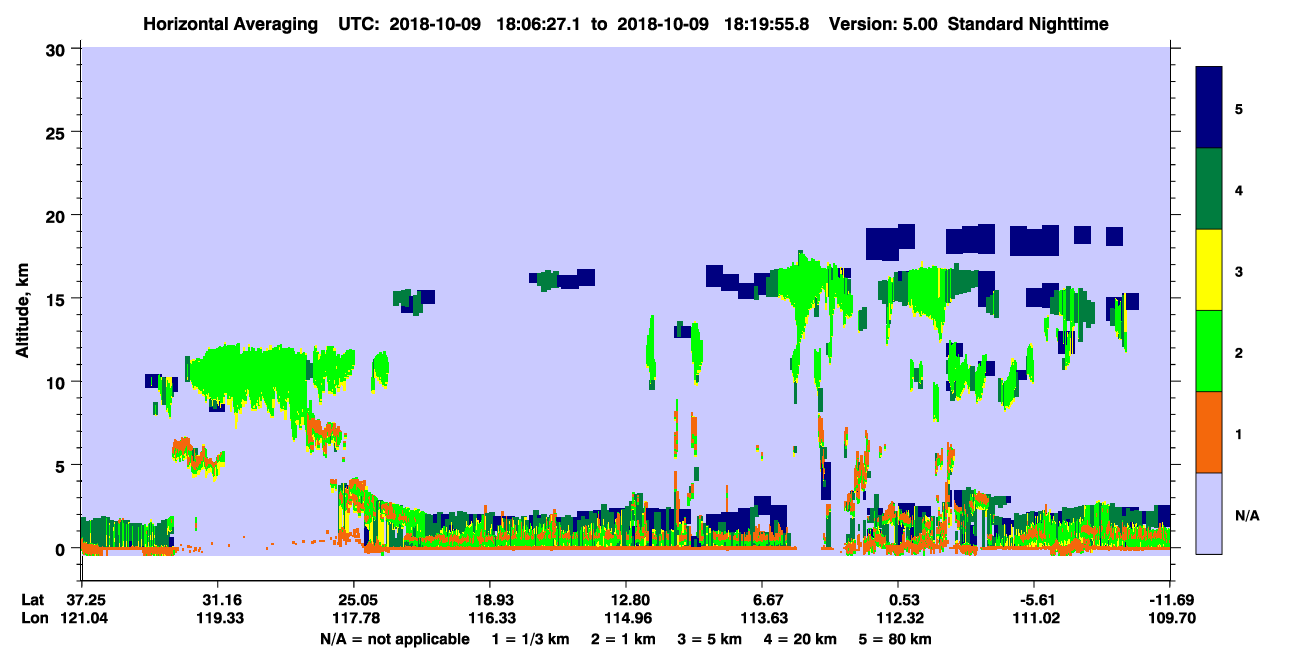Click the 'Version: 5.00' text
1300x667 pixels.
coord(883,23)
